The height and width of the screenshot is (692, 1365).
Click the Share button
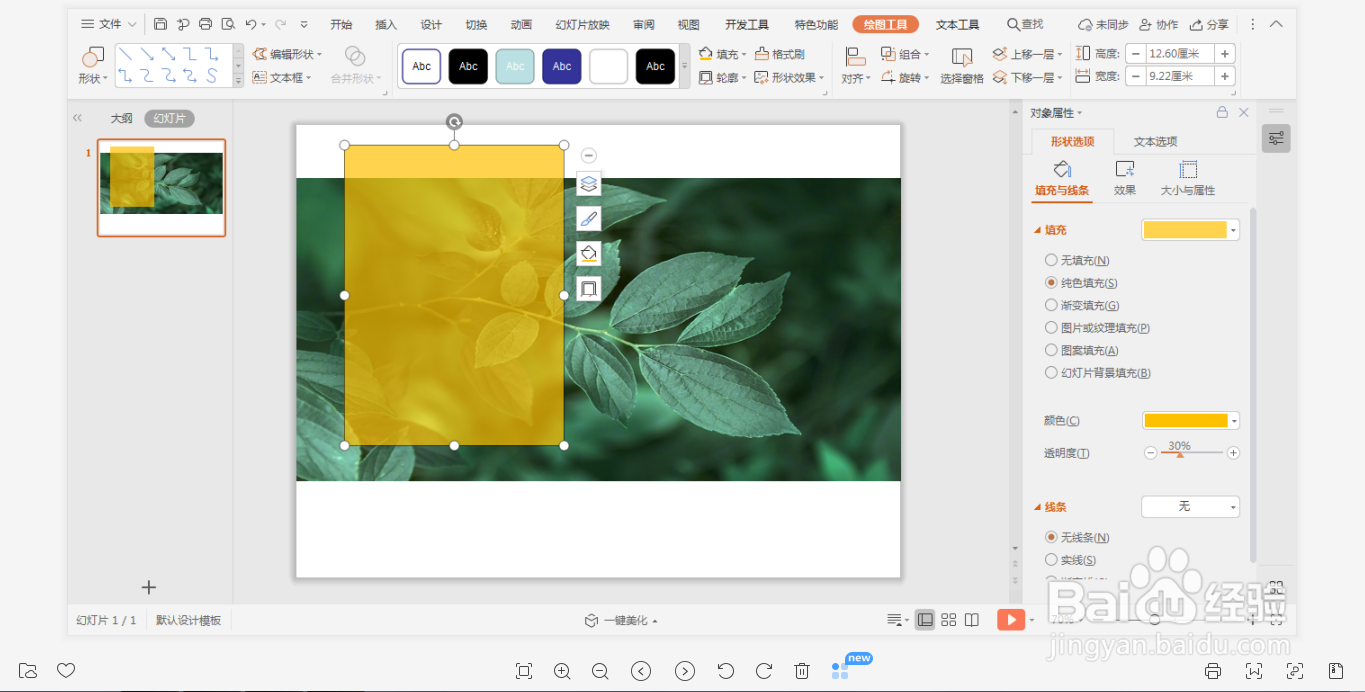1209,24
